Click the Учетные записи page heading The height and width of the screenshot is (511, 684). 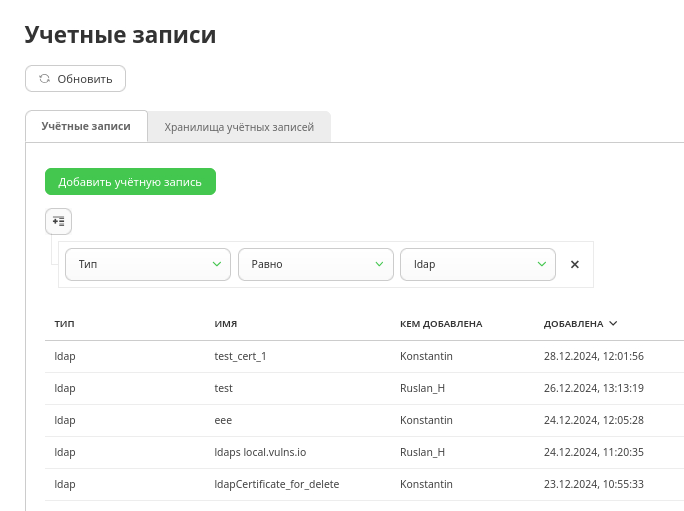(120, 34)
